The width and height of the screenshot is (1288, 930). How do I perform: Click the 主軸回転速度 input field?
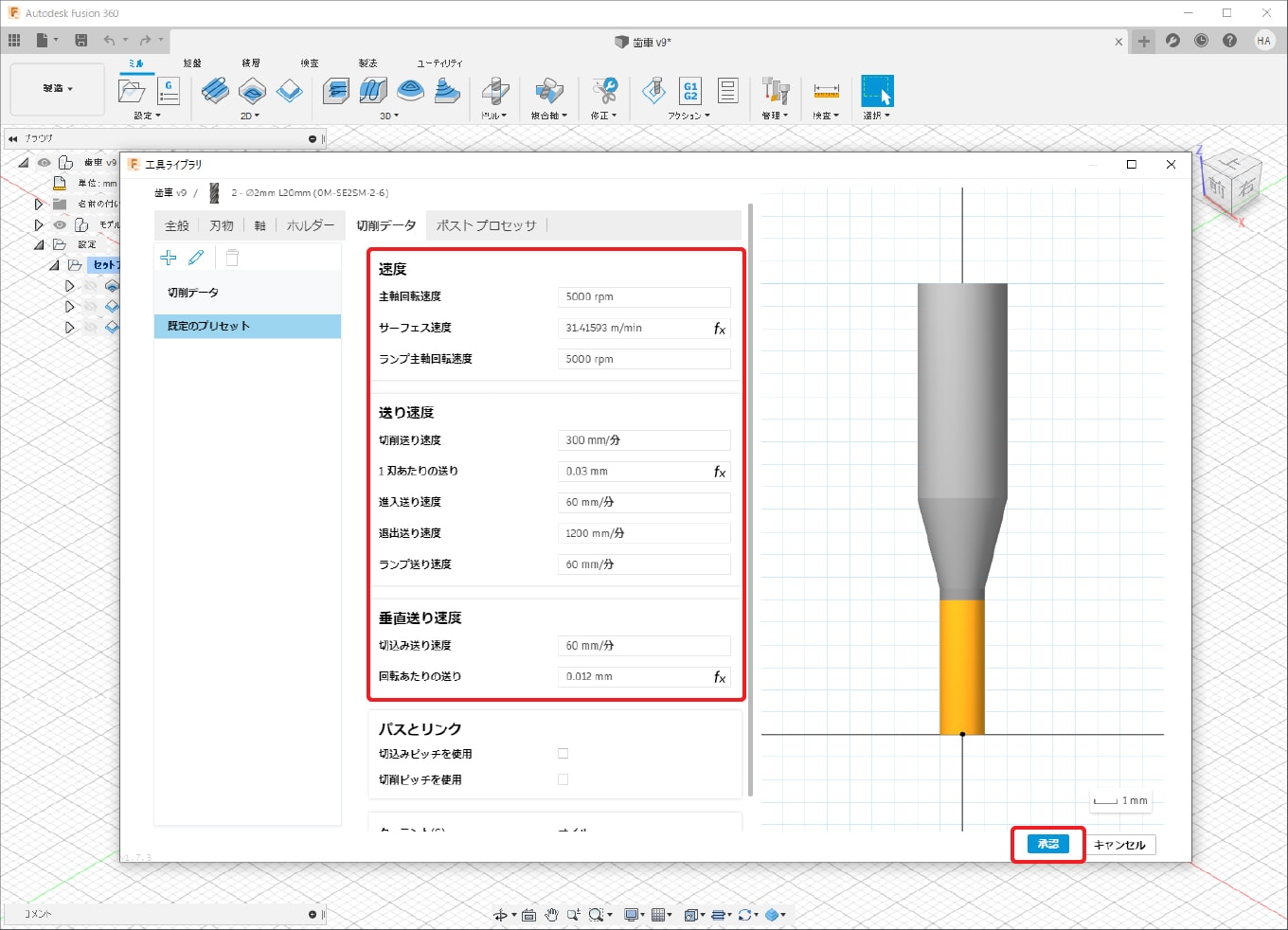pos(643,296)
